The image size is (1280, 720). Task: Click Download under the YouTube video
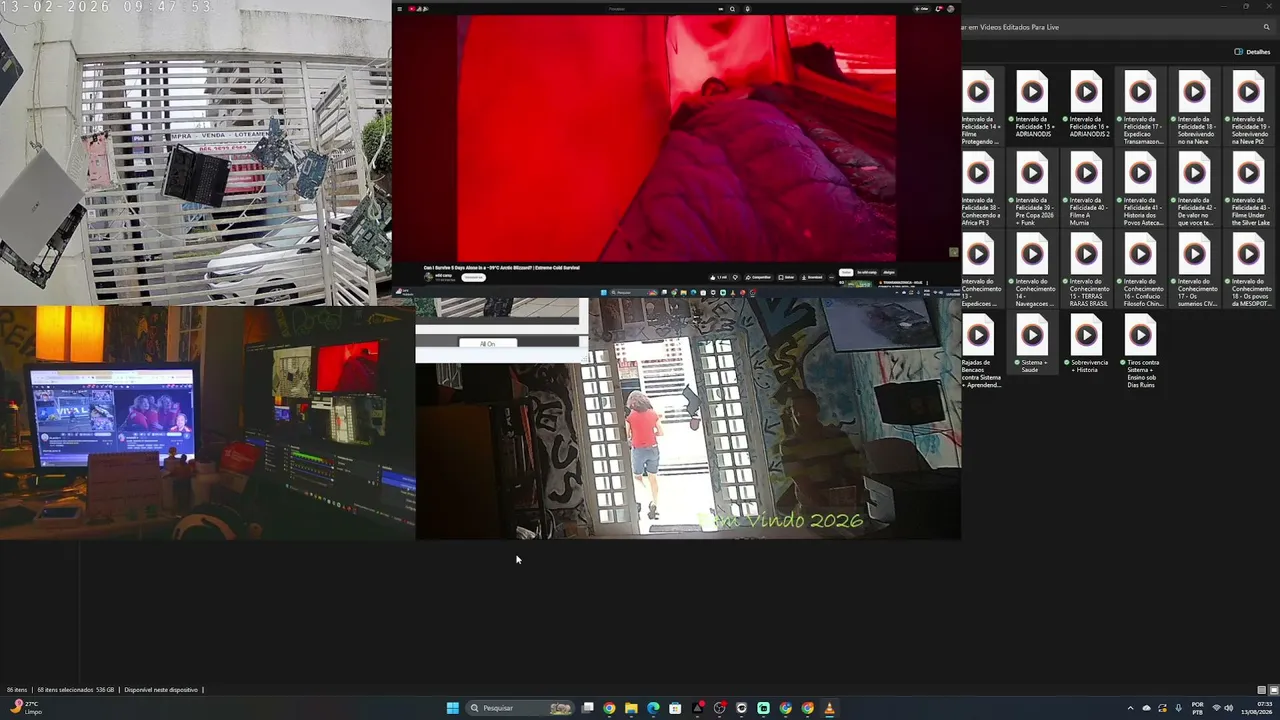pos(813,277)
